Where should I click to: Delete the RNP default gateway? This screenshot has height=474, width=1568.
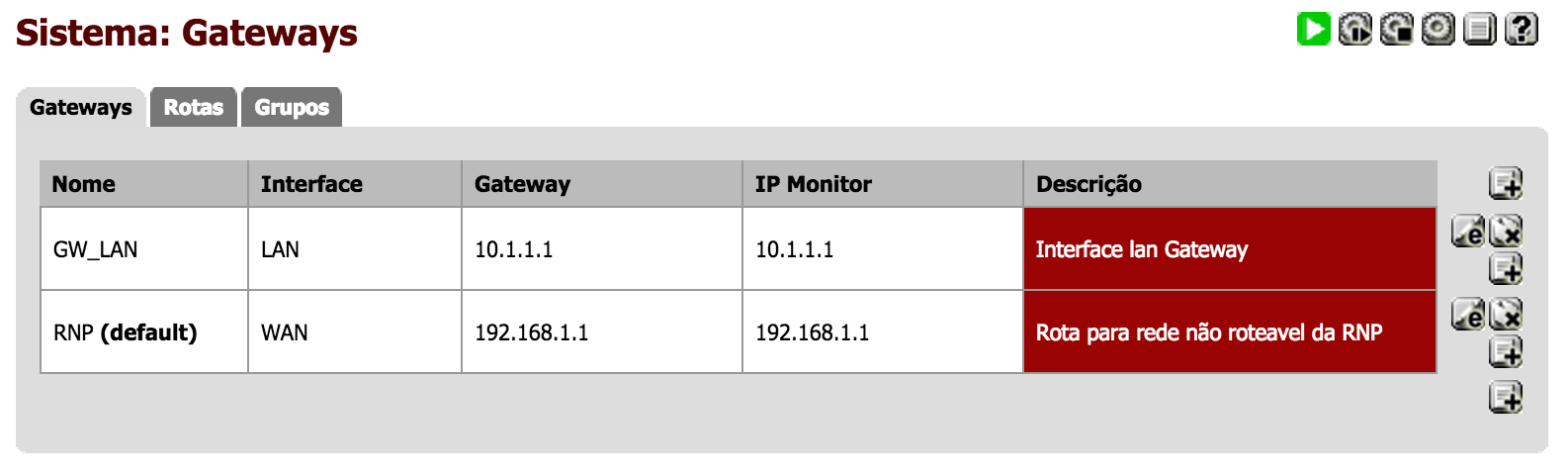point(1506,315)
